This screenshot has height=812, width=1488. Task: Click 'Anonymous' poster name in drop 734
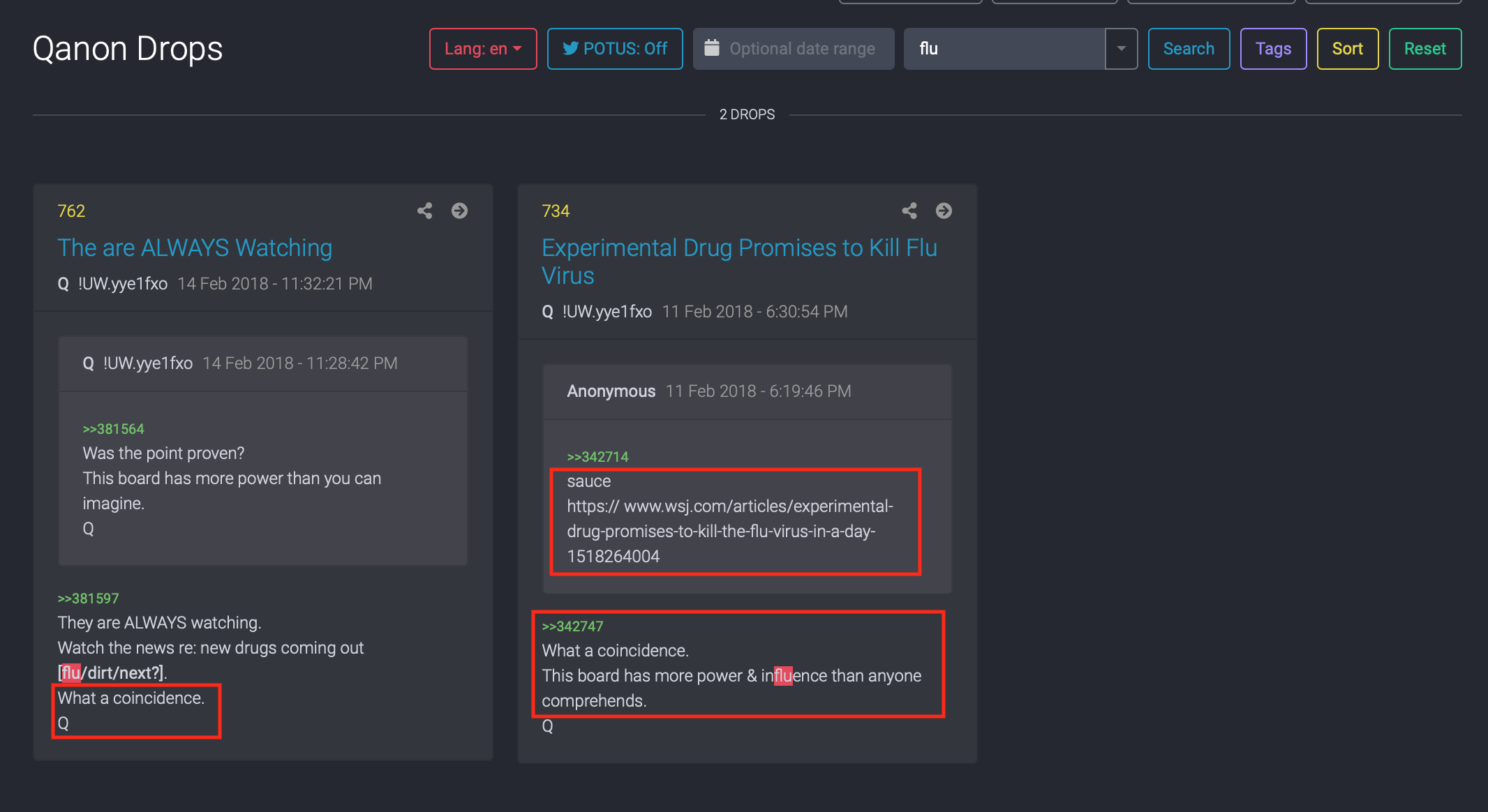pyautogui.click(x=611, y=391)
